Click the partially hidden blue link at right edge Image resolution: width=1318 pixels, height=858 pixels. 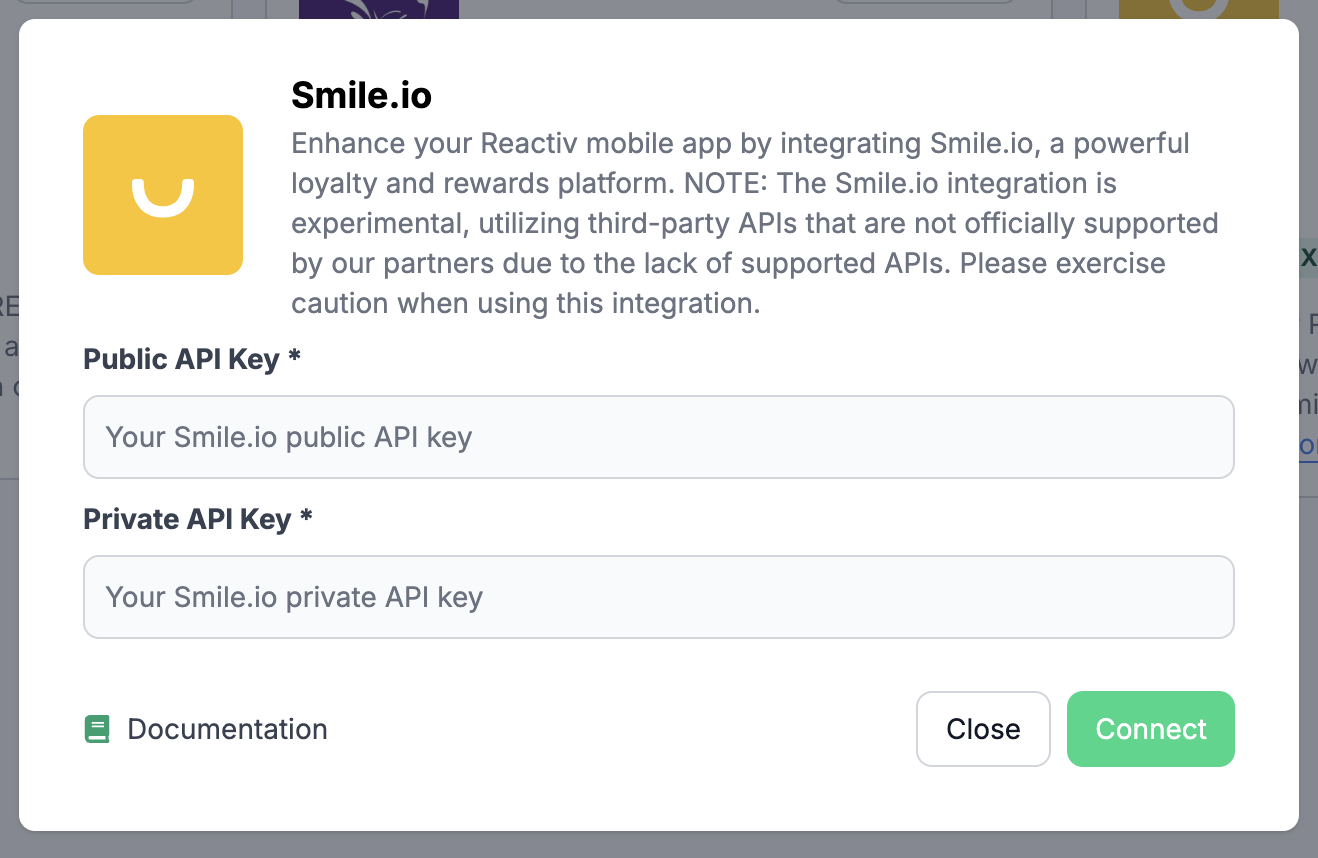point(1308,446)
